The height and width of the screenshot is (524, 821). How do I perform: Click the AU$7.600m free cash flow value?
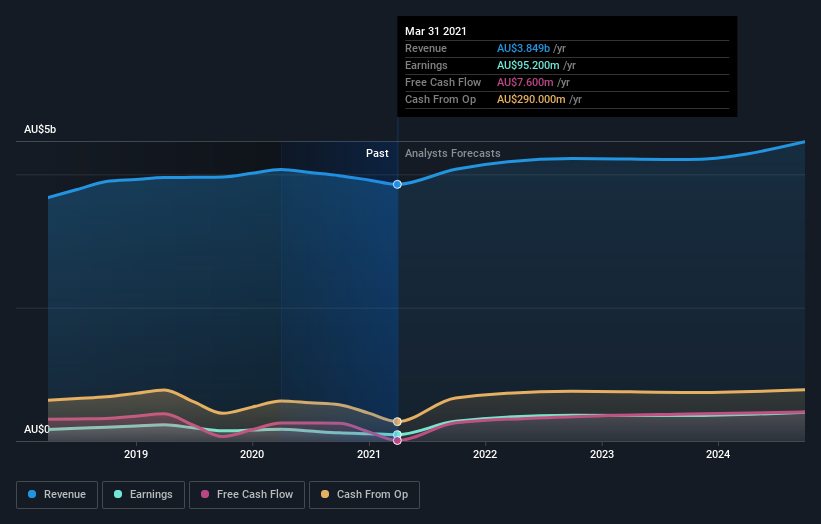(525, 82)
